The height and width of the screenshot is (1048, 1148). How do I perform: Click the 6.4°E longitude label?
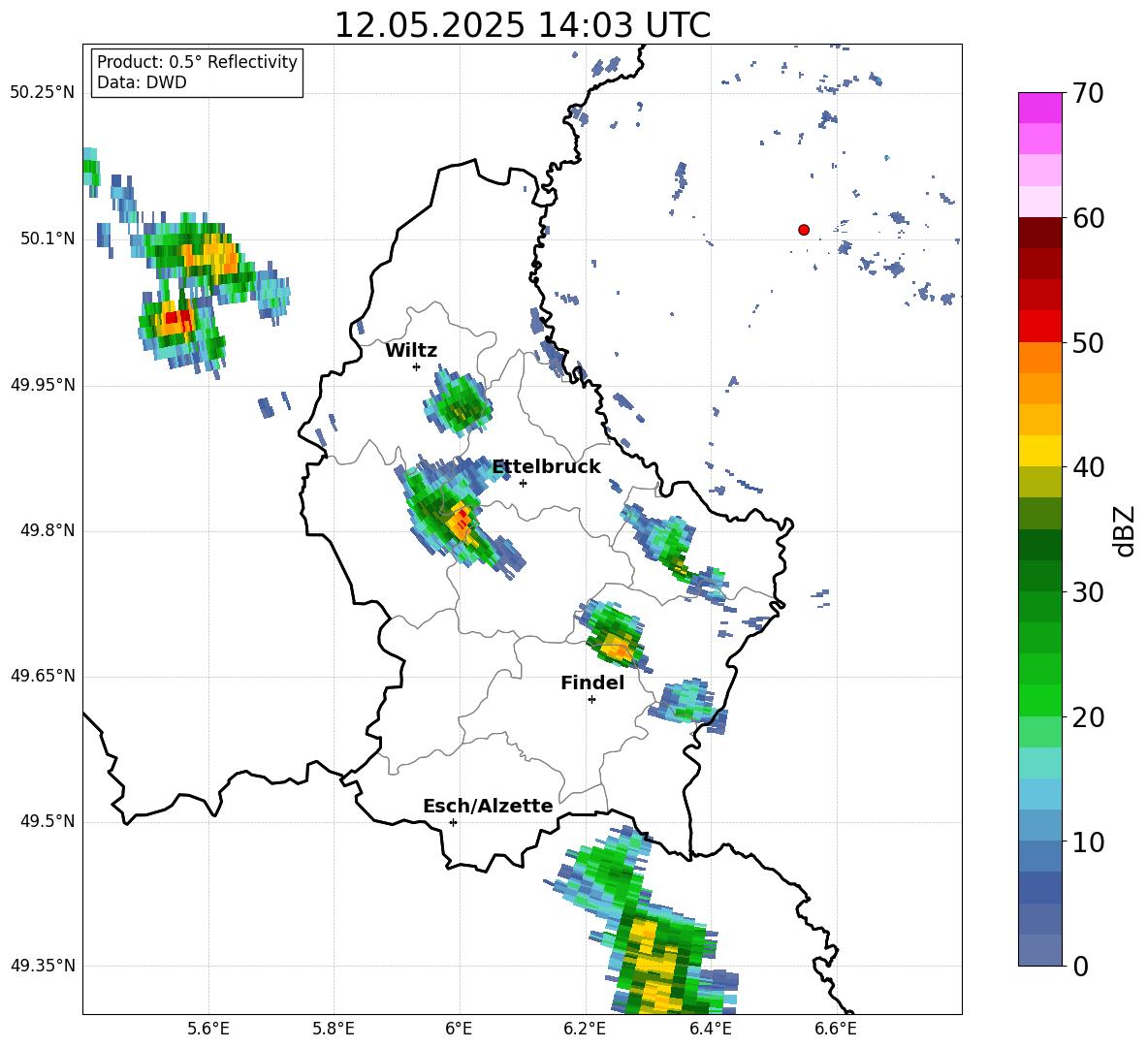coord(710,1029)
